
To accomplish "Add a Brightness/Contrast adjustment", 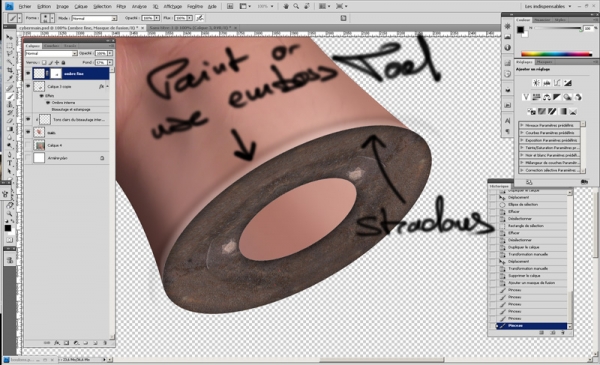I will click(536, 83).
